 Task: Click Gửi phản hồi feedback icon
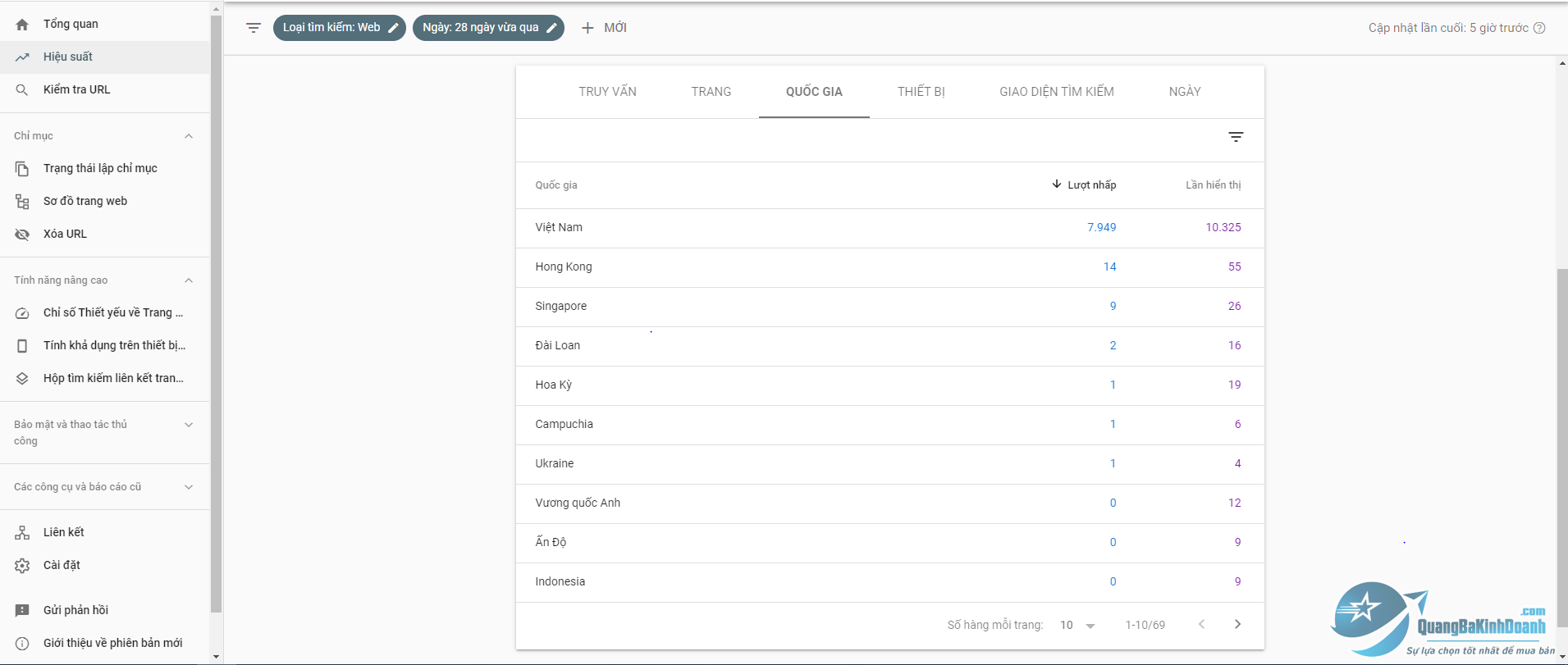coord(22,611)
